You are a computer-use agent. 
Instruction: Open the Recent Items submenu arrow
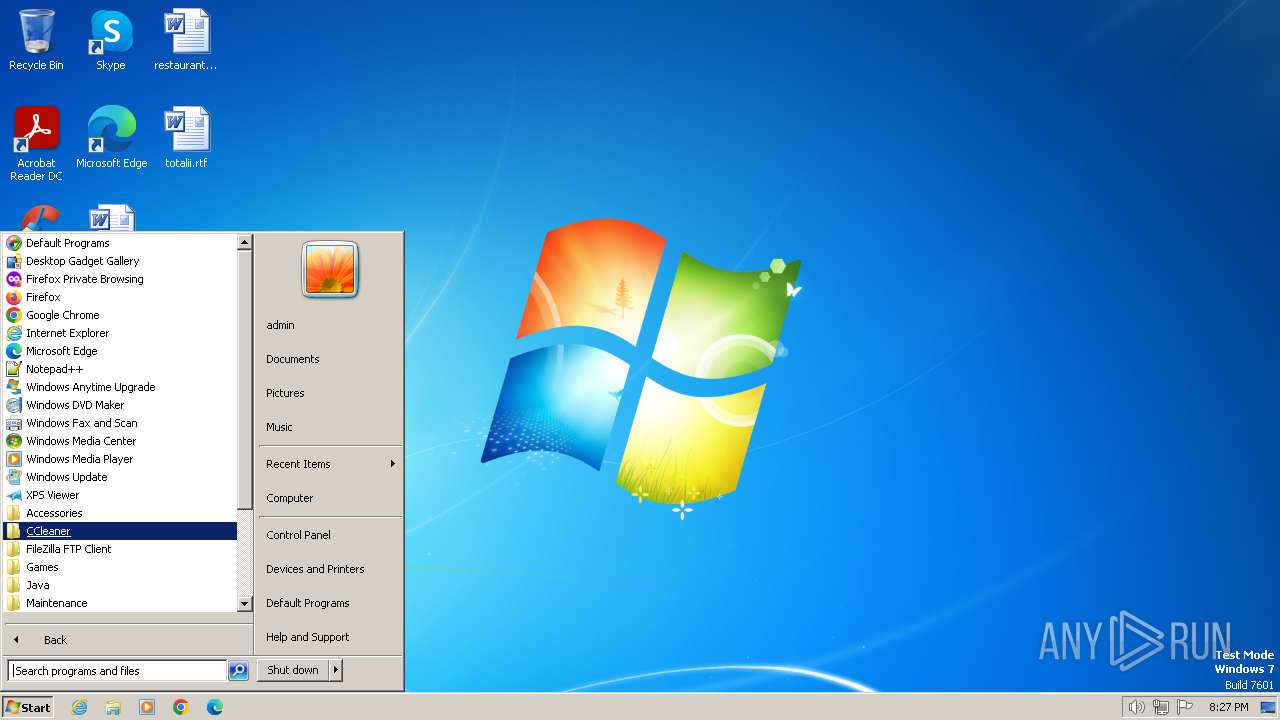coord(392,464)
